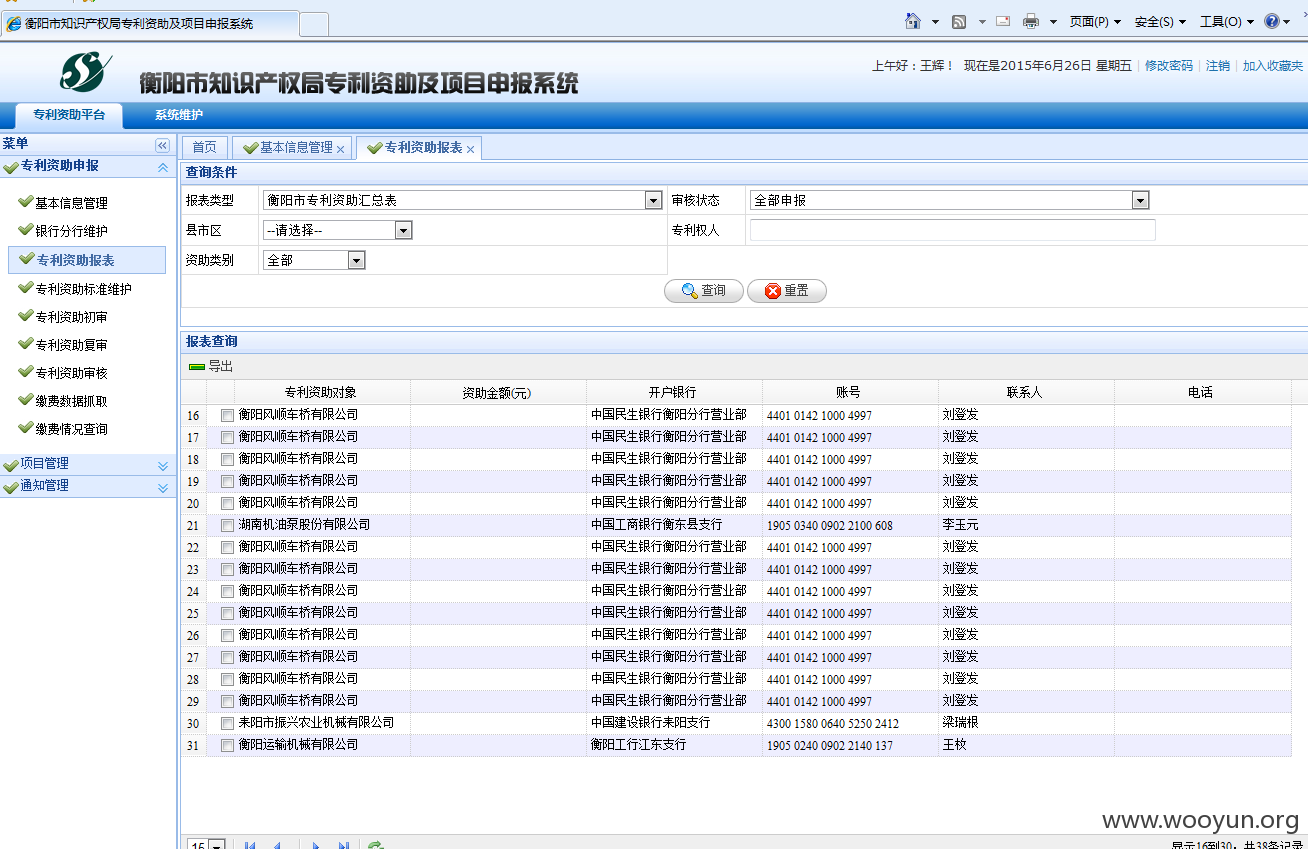Click the IE home icon
The image size is (1308, 849).
[x=912, y=21]
